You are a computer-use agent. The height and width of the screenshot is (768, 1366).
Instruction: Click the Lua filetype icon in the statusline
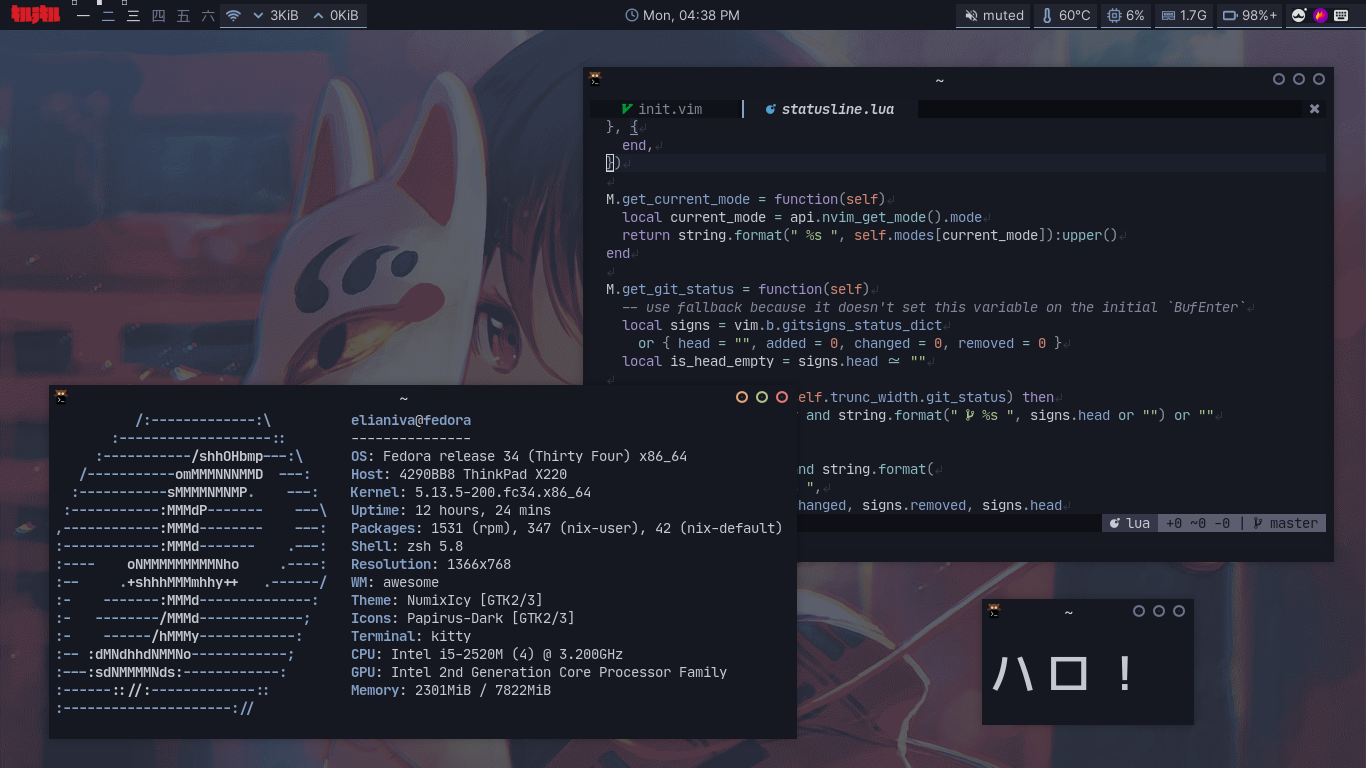coord(1114,523)
